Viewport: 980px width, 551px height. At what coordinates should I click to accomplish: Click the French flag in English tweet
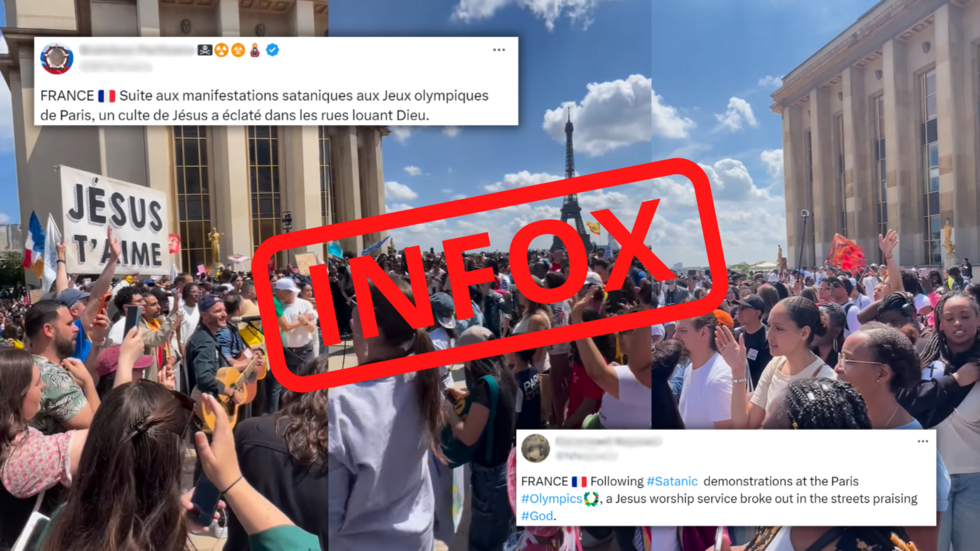pyautogui.click(x=579, y=482)
